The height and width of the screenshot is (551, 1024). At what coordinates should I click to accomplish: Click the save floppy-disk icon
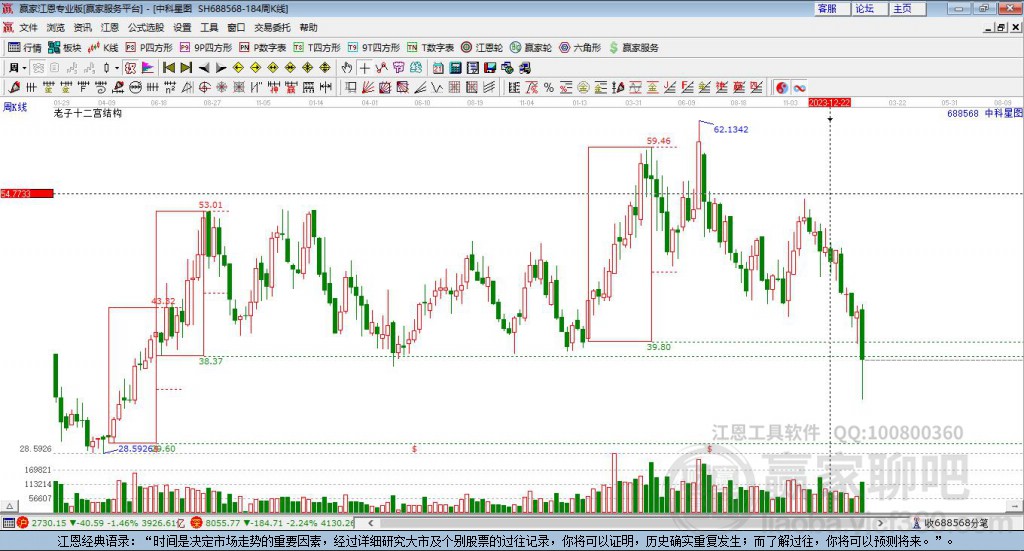490,67
